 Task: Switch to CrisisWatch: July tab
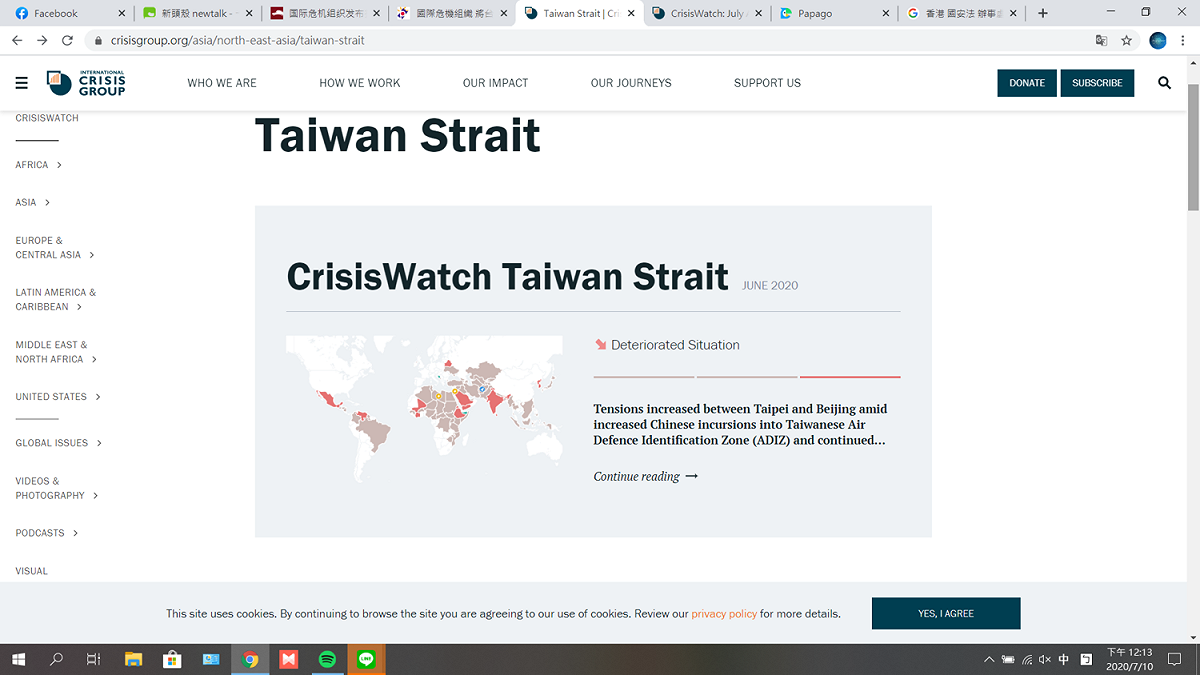pyautogui.click(x=709, y=13)
